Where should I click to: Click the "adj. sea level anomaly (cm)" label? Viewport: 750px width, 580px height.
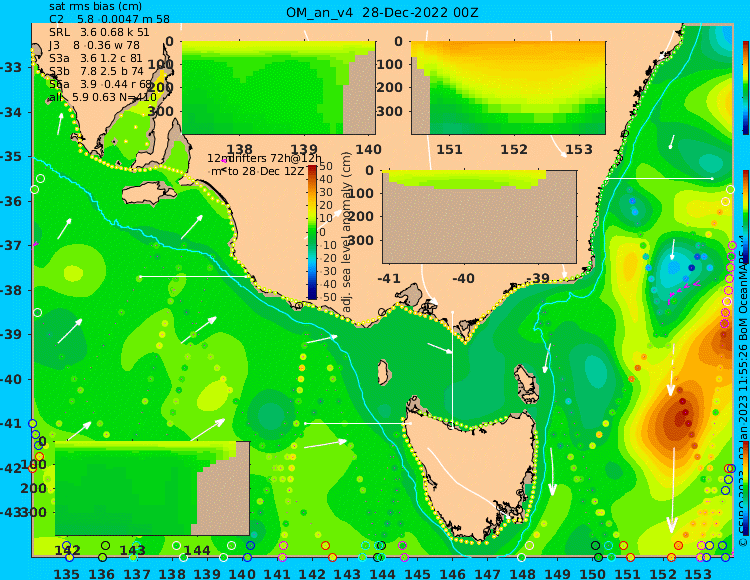click(347, 232)
